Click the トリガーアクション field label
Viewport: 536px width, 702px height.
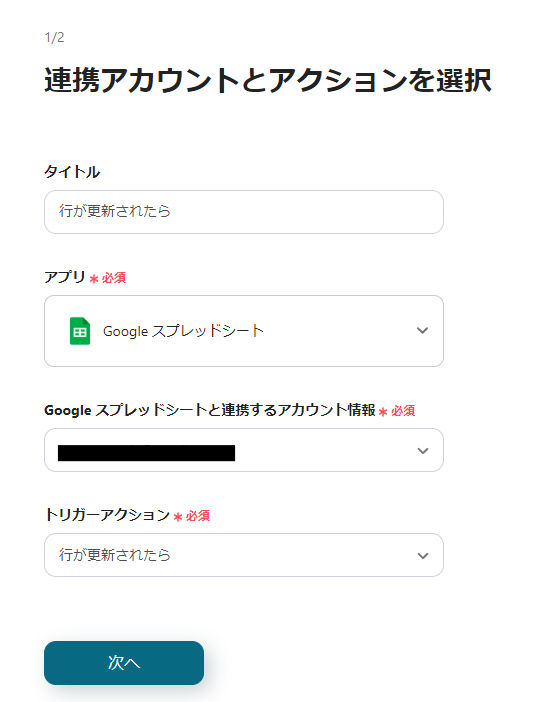pos(107,515)
